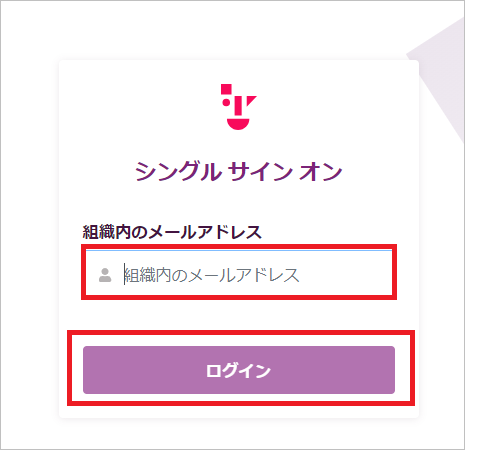Click the vertical pink bar in the logo
Image resolution: width=478 pixels, height=458 pixels.
click(238, 106)
